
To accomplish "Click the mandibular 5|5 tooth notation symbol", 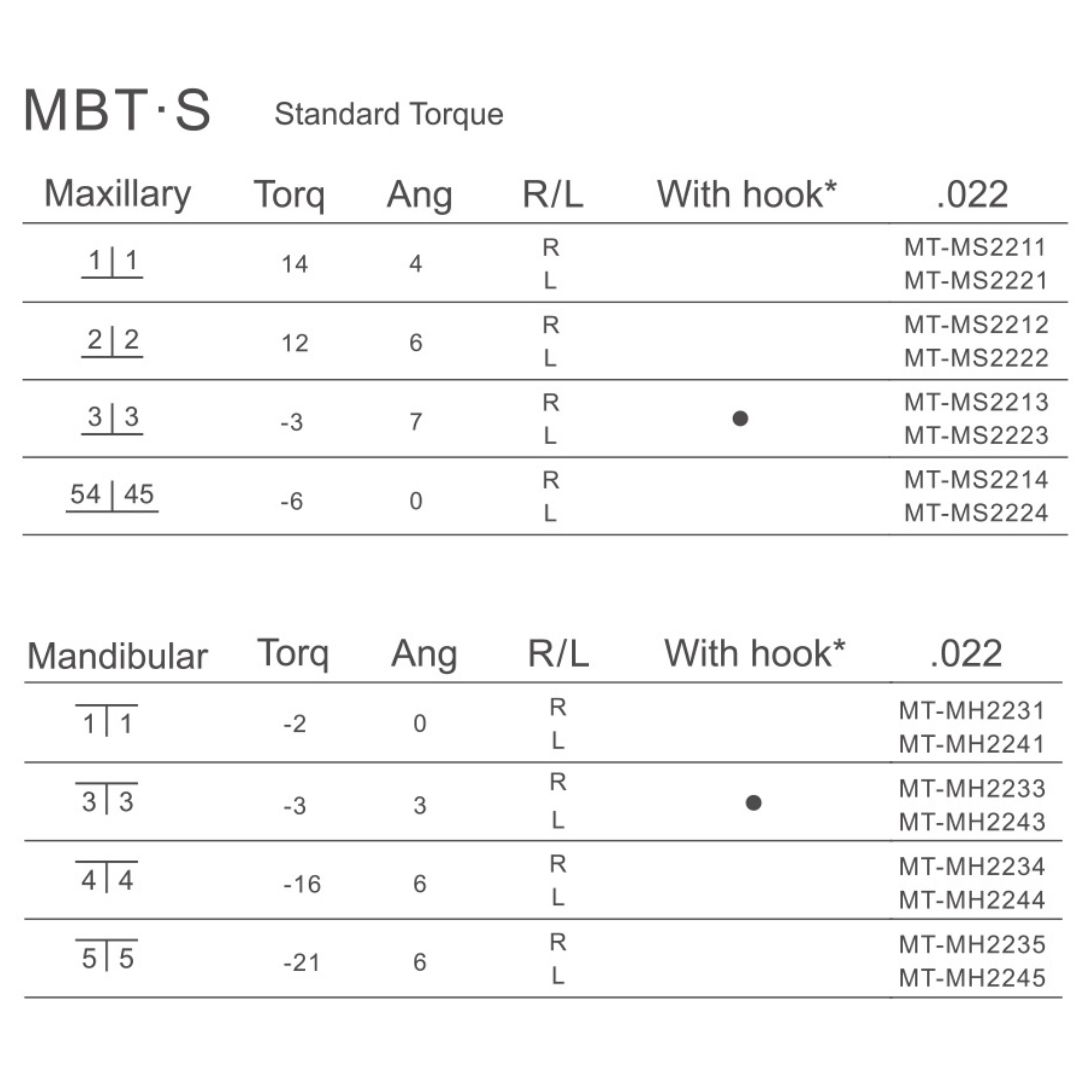I will 107,958.
